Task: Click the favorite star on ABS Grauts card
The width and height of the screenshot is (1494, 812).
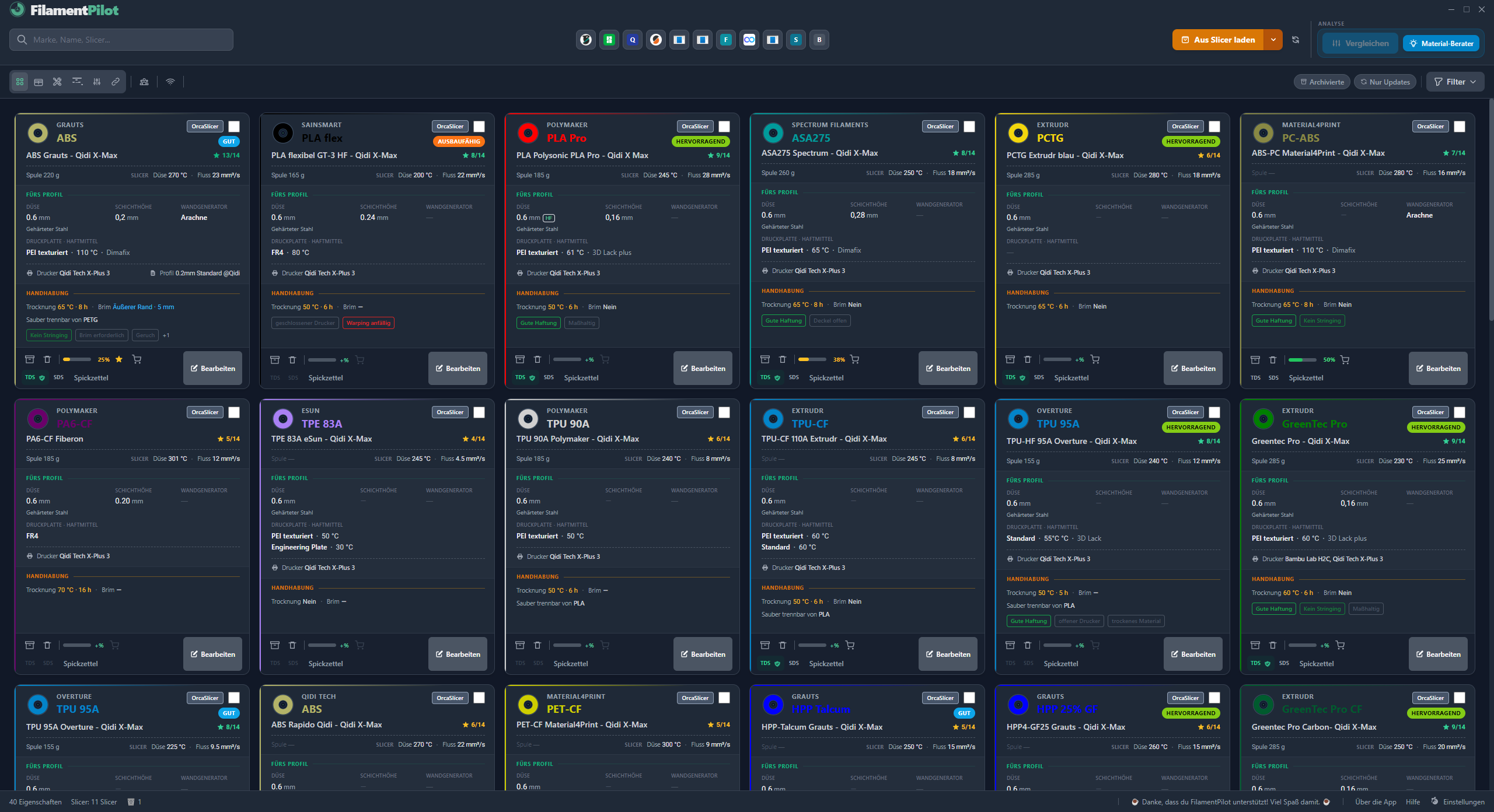Action: pos(119,359)
